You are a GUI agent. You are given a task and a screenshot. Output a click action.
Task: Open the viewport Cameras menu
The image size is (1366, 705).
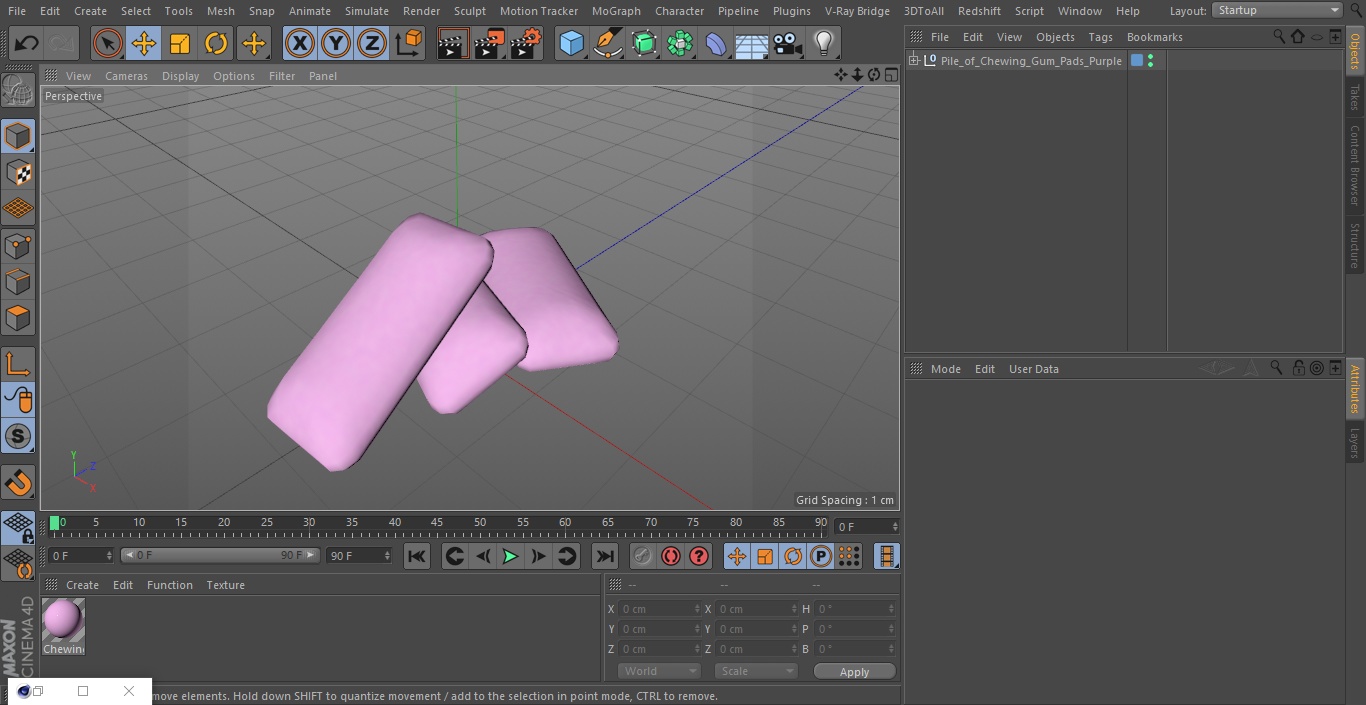(x=126, y=76)
